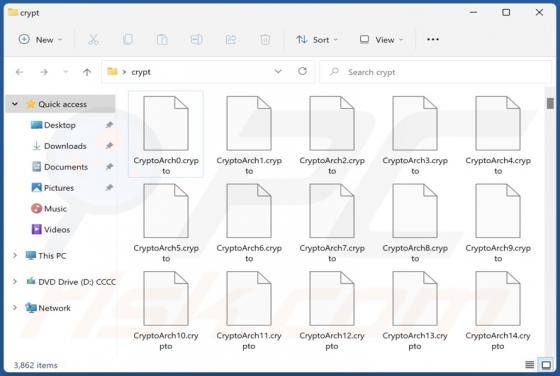Expand the DVD Drive (D:) node
Screen dimensions: 560x376
[x=15, y=281]
